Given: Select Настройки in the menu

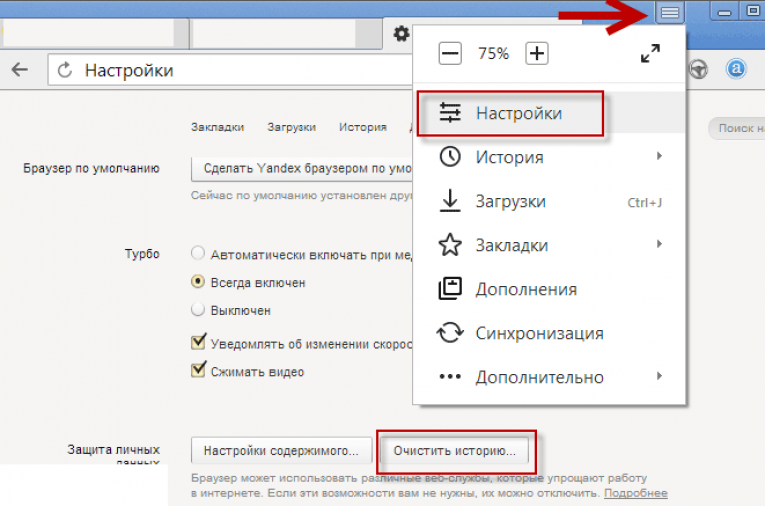Looking at the screenshot, I should 519,114.
